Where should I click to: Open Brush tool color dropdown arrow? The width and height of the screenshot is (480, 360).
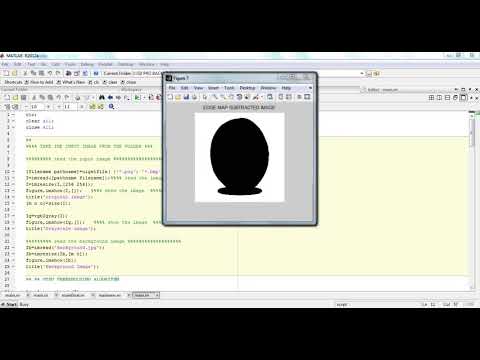coord(261,97)
